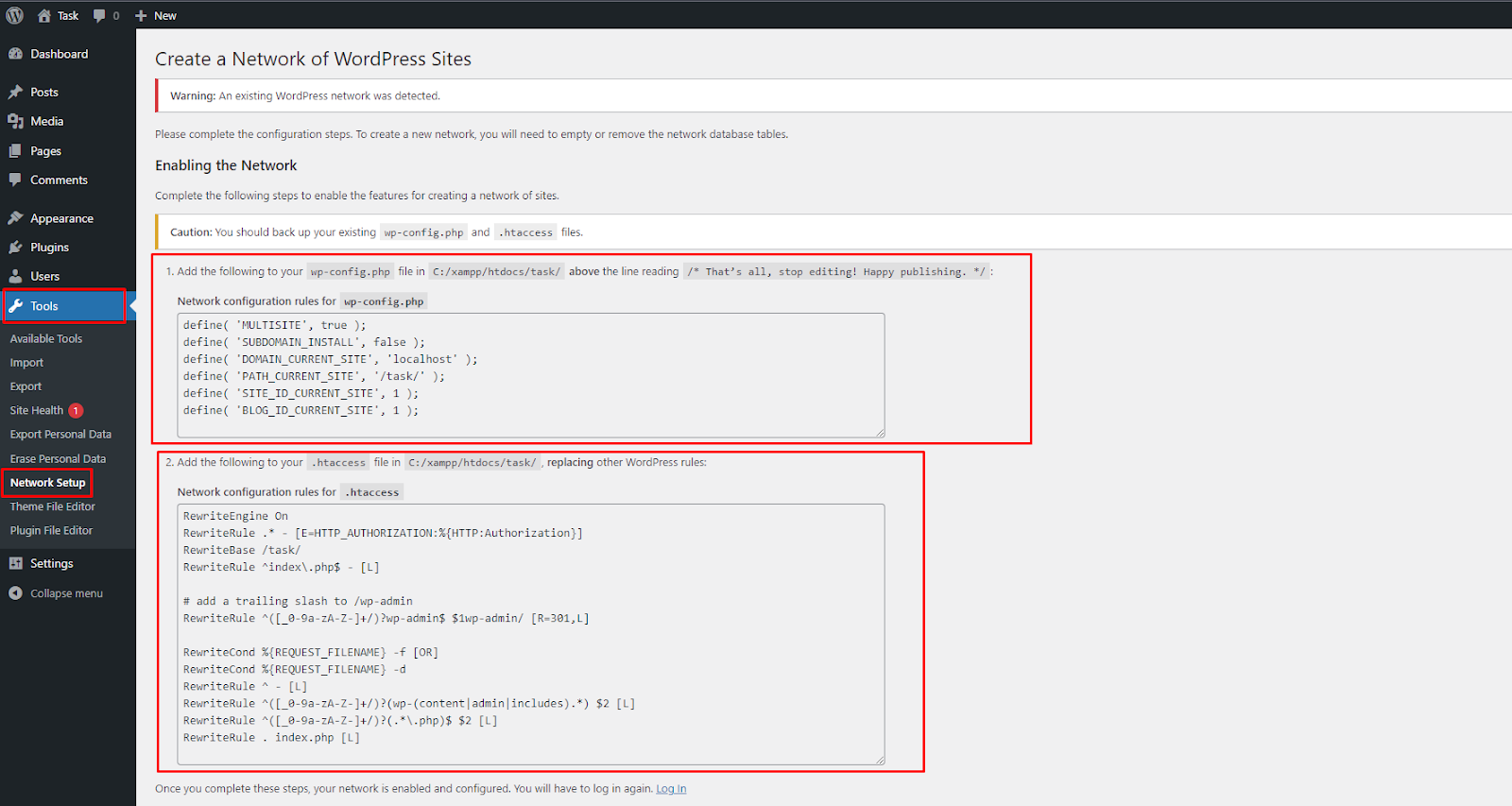Screen dimensions: 1512x806
Task: Go to the Export tools page
Action: tap(26, 386)
